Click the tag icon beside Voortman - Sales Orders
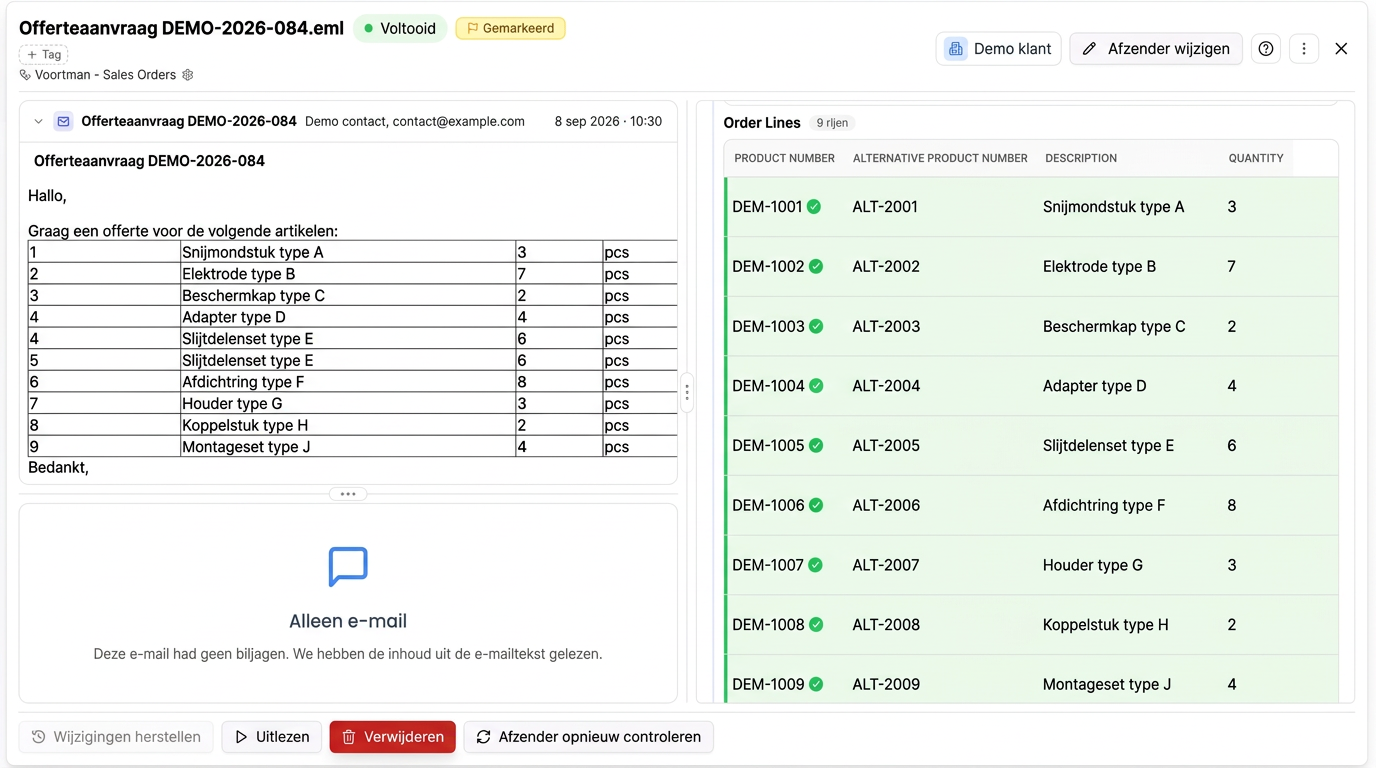The height and width of the screenshot is (768, 1376). click(x=25, y=75)
